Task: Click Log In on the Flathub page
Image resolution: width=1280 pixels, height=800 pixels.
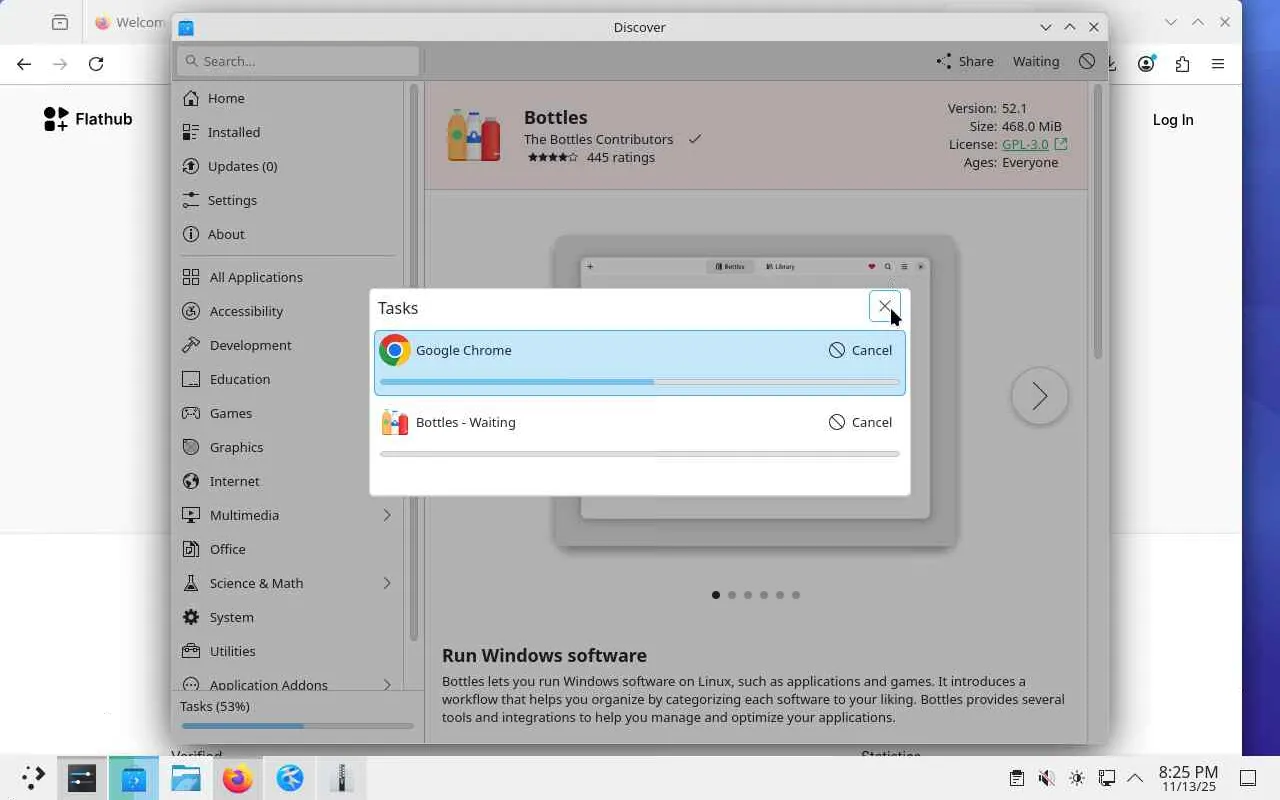Action: 1173,120
